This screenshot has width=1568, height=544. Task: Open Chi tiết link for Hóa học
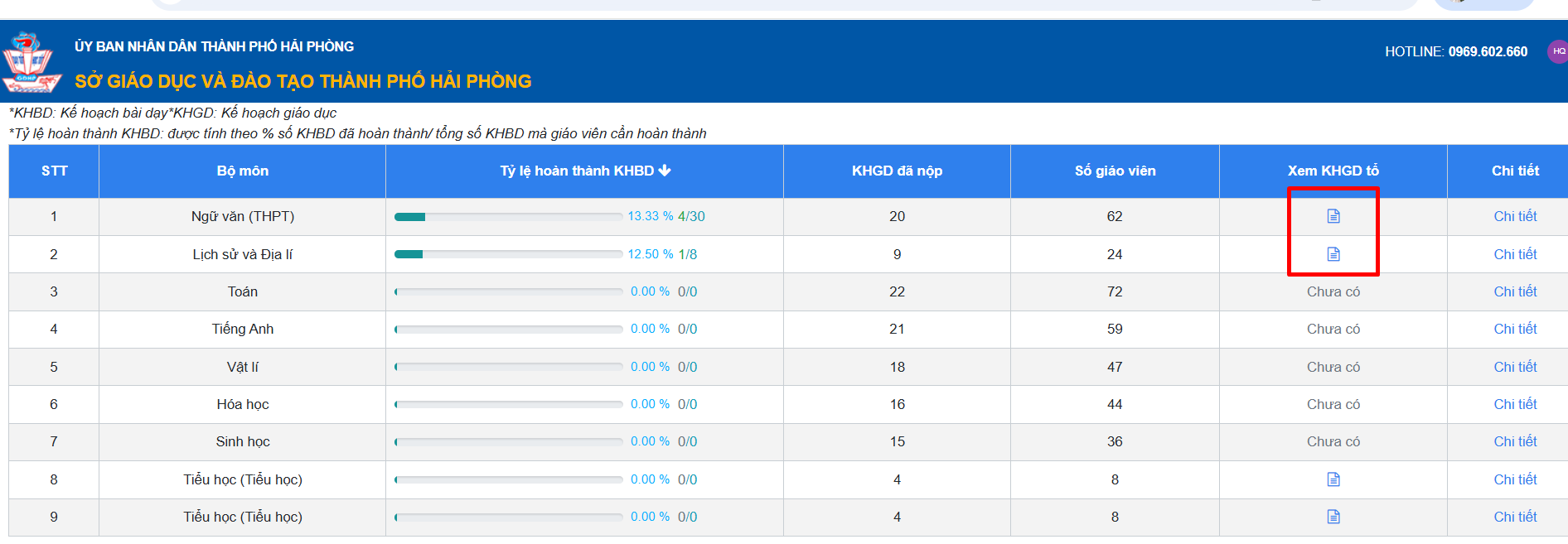(x=1514, y=404)
